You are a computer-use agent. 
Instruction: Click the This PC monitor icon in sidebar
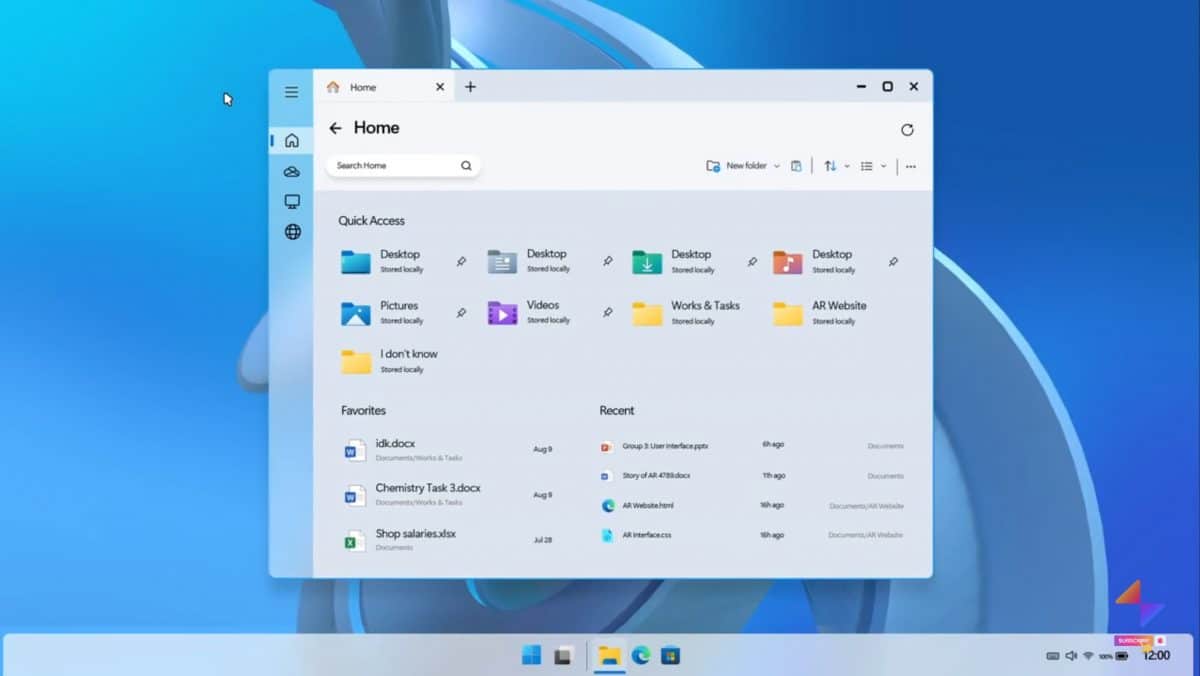pyautogui.click(x=291, y=201)
